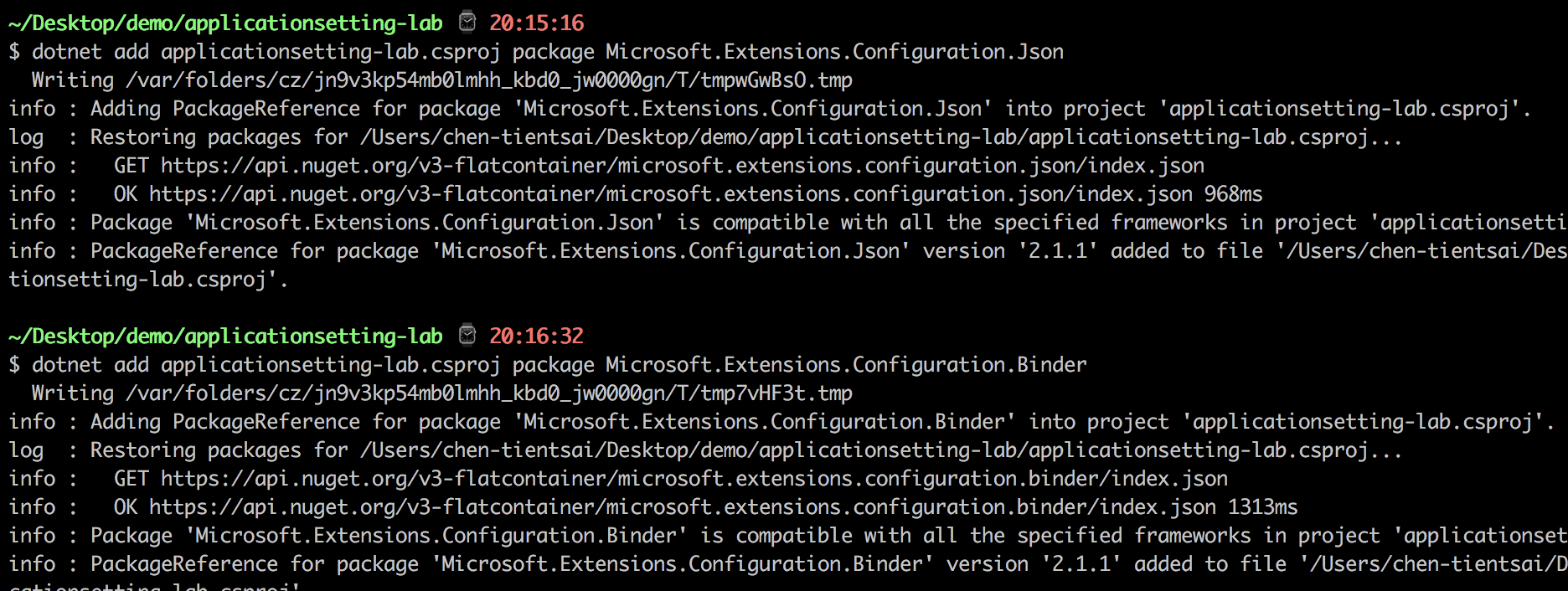Image resolution: width=1568 pixels, height=591 pixels.
Task: Click the tmp7vHF3t.tmp file path
Action: (488, 393)
